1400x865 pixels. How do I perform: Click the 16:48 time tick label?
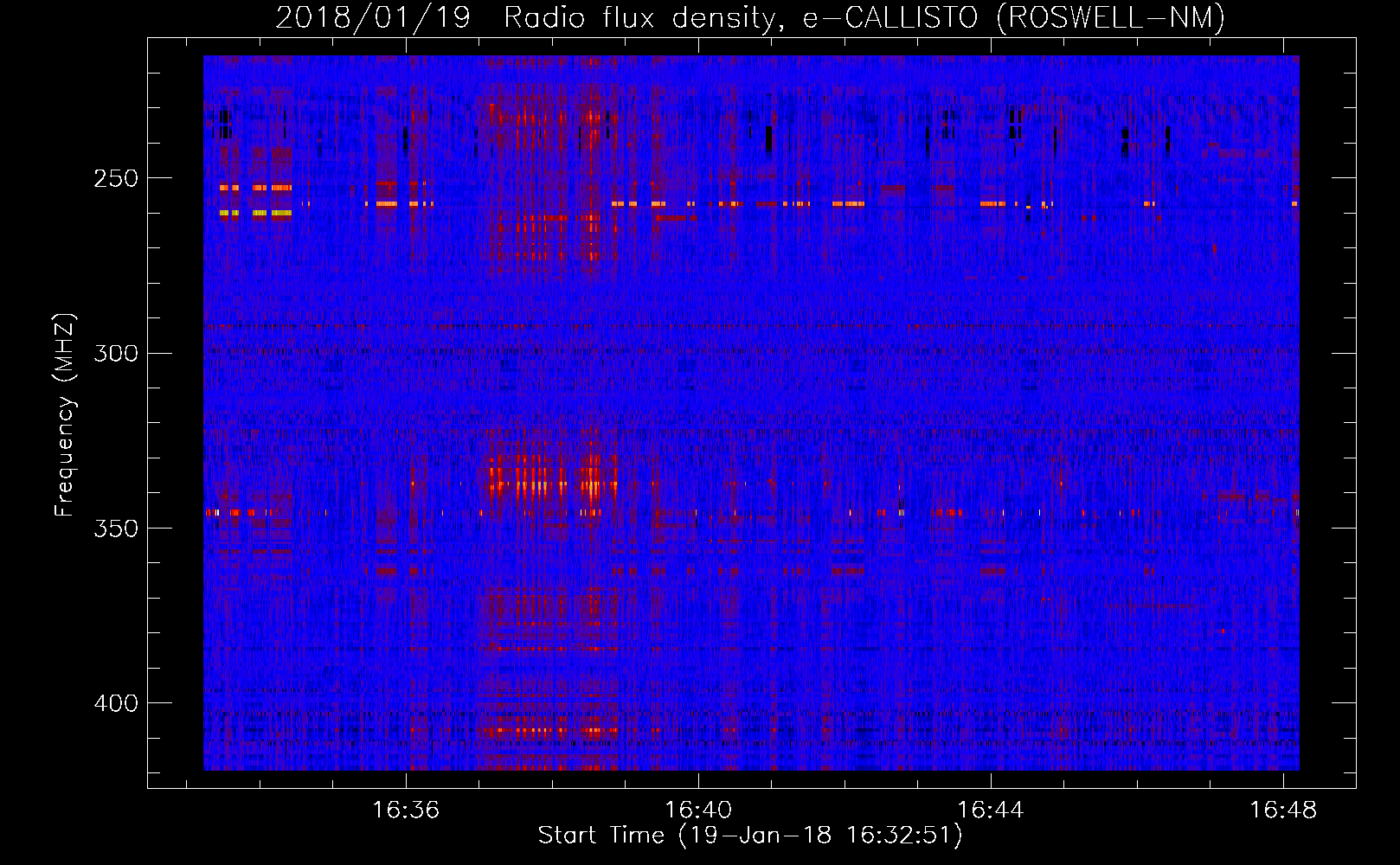coord(1283,810)
